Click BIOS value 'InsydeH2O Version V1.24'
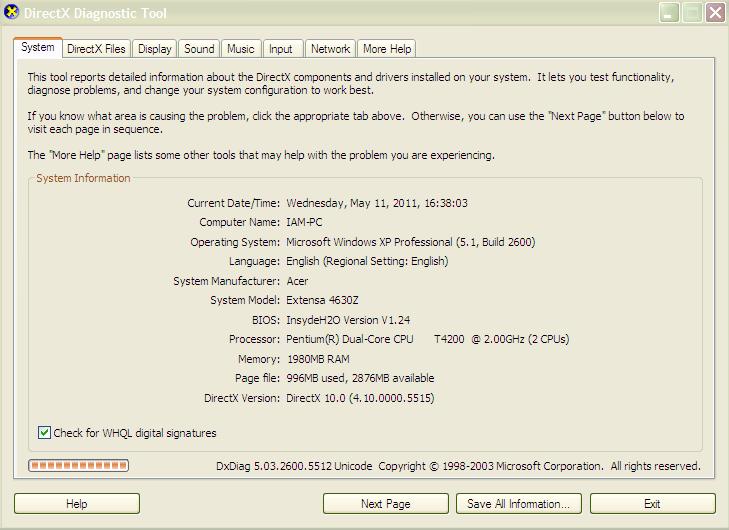 [348, 320]
